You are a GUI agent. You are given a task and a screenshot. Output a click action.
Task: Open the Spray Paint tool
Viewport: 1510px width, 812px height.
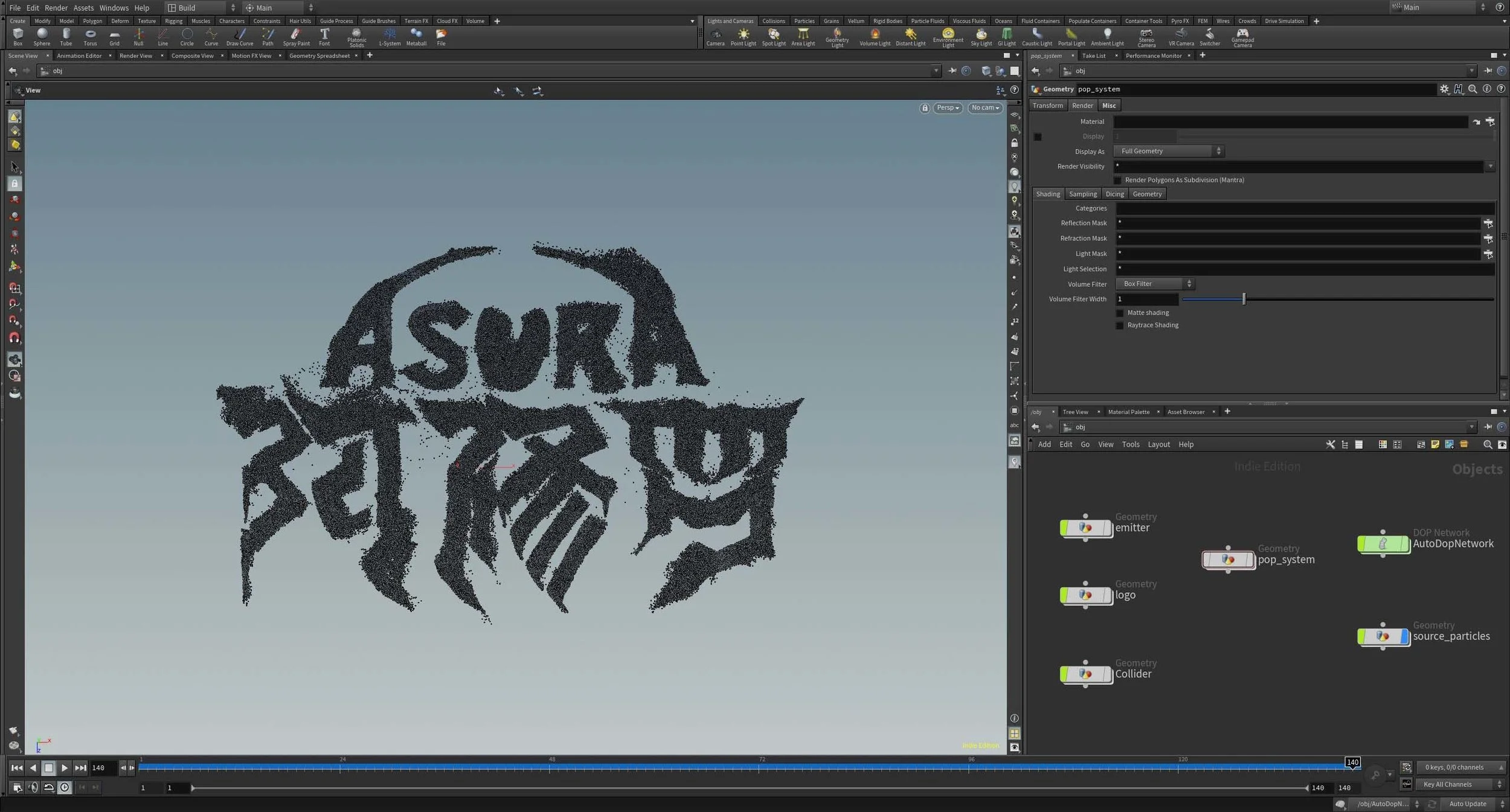[x=296, y=36]
